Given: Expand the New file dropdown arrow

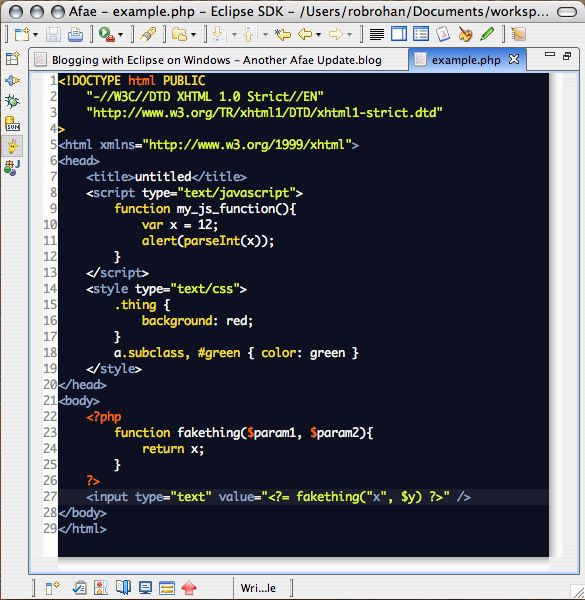Looking at the screenshot, I should (36, 35).
